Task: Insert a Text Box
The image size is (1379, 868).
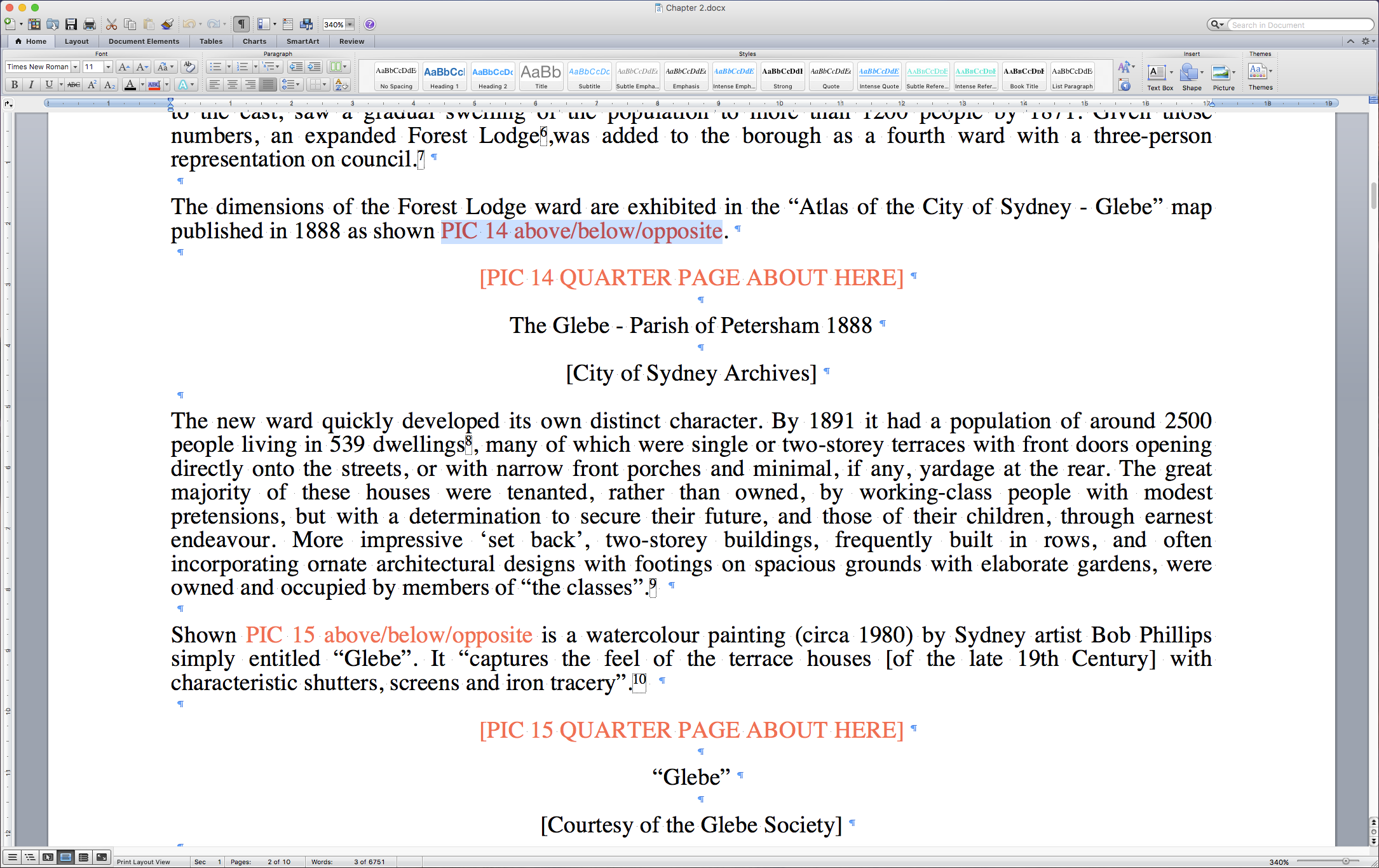Action: (x=1157, y=73)
